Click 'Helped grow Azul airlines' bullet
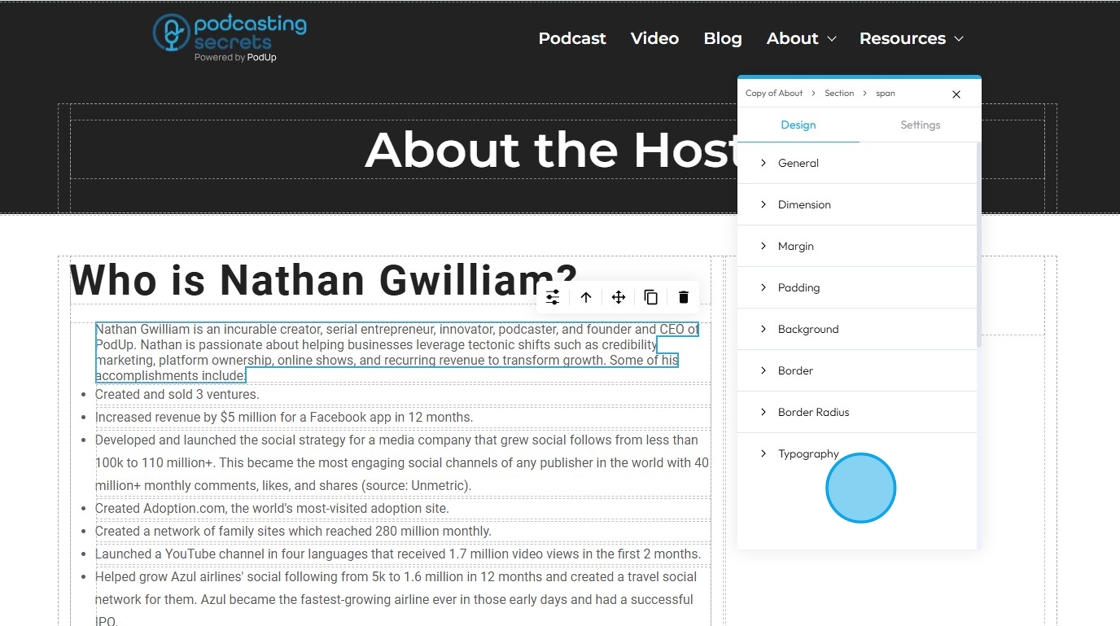 click(396, 599)
